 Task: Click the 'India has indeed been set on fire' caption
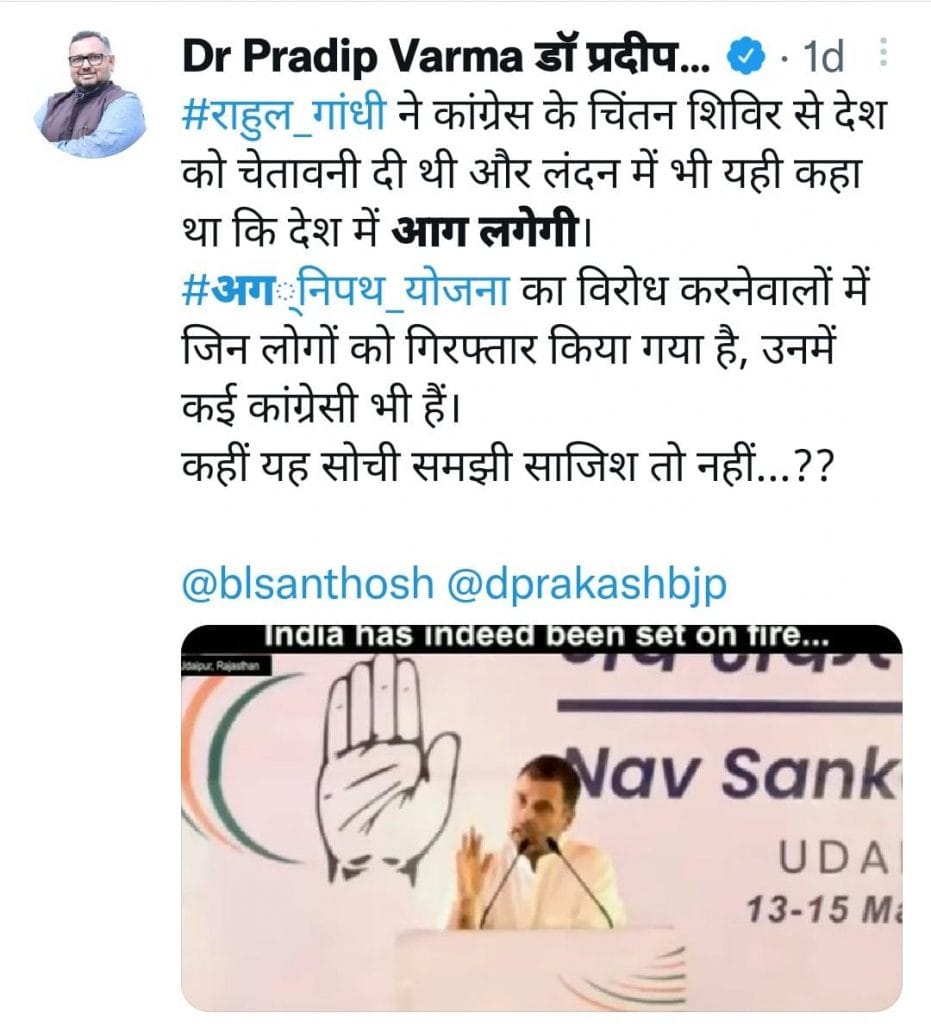(x=546, y=637)
